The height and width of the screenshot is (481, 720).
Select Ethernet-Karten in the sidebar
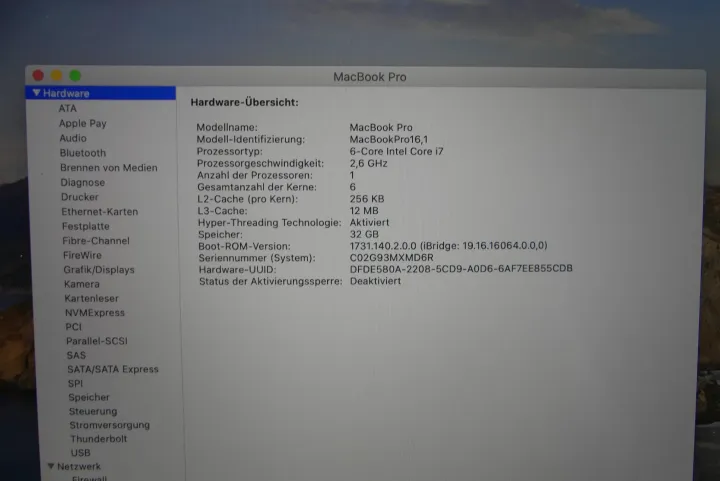pyautogui.click(x=100, y=212)
